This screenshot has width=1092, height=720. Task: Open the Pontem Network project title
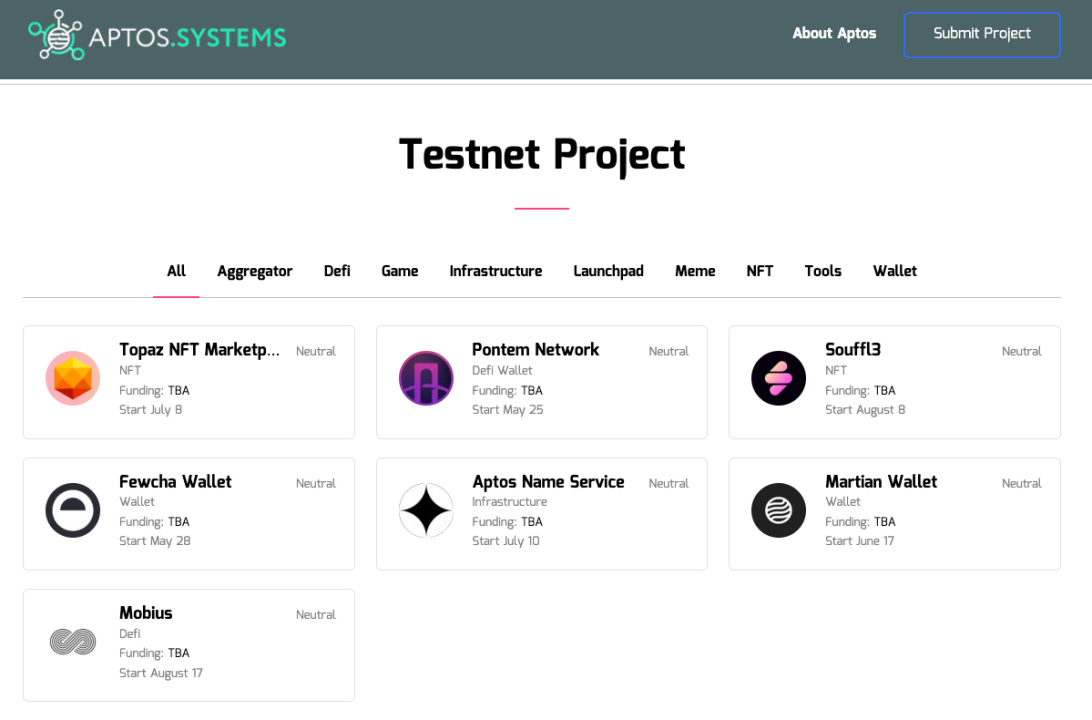536,350
